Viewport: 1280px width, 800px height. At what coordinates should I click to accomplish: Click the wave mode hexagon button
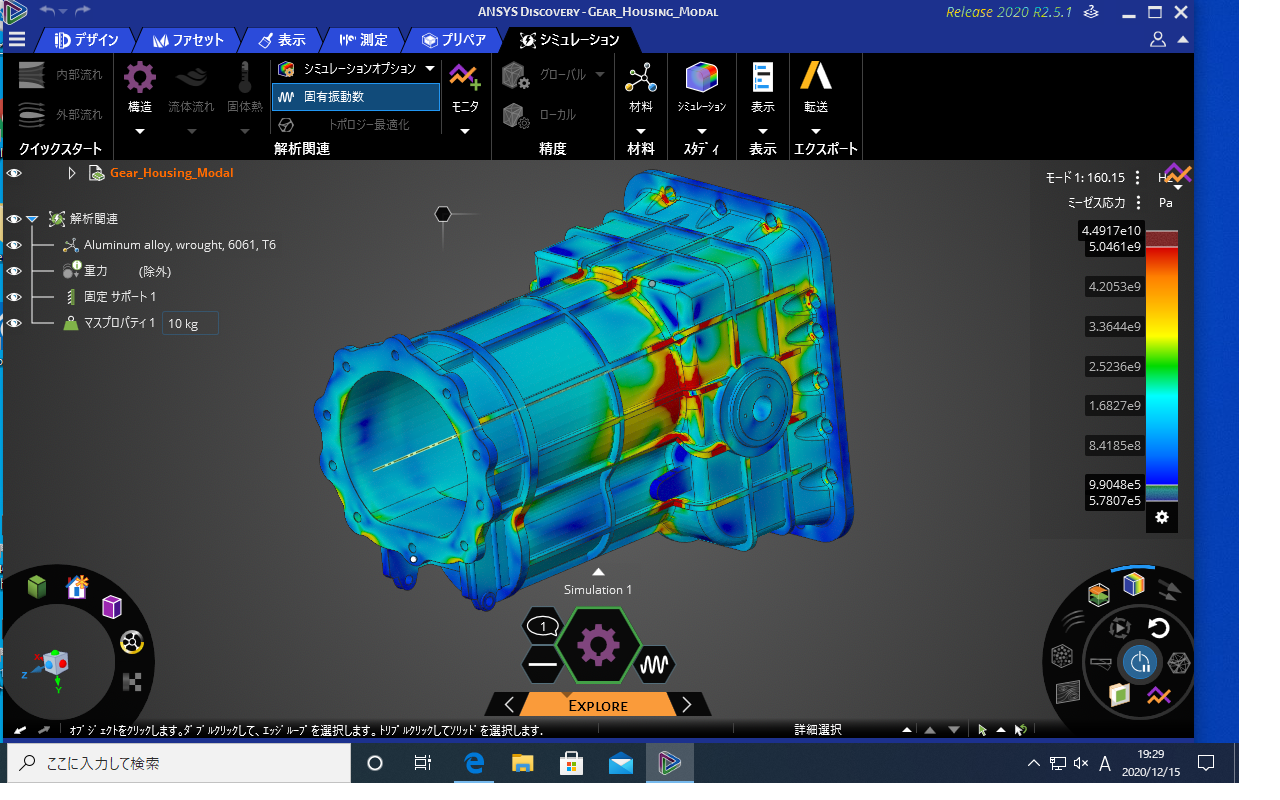tap(655, 664)
